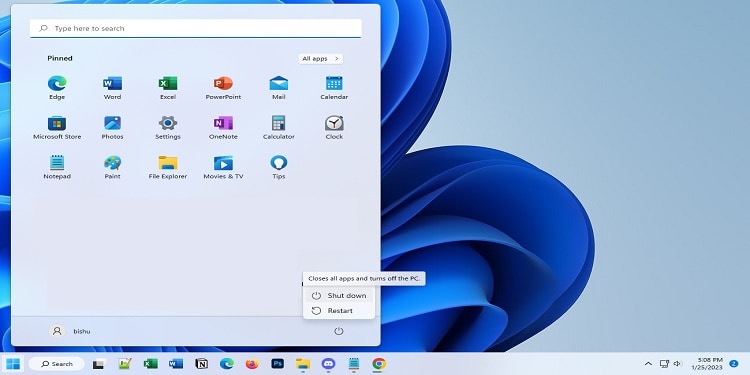This screenshot has height=375, width=750.
Task: Open Settings from pinned apps
Action: point(168,128)
